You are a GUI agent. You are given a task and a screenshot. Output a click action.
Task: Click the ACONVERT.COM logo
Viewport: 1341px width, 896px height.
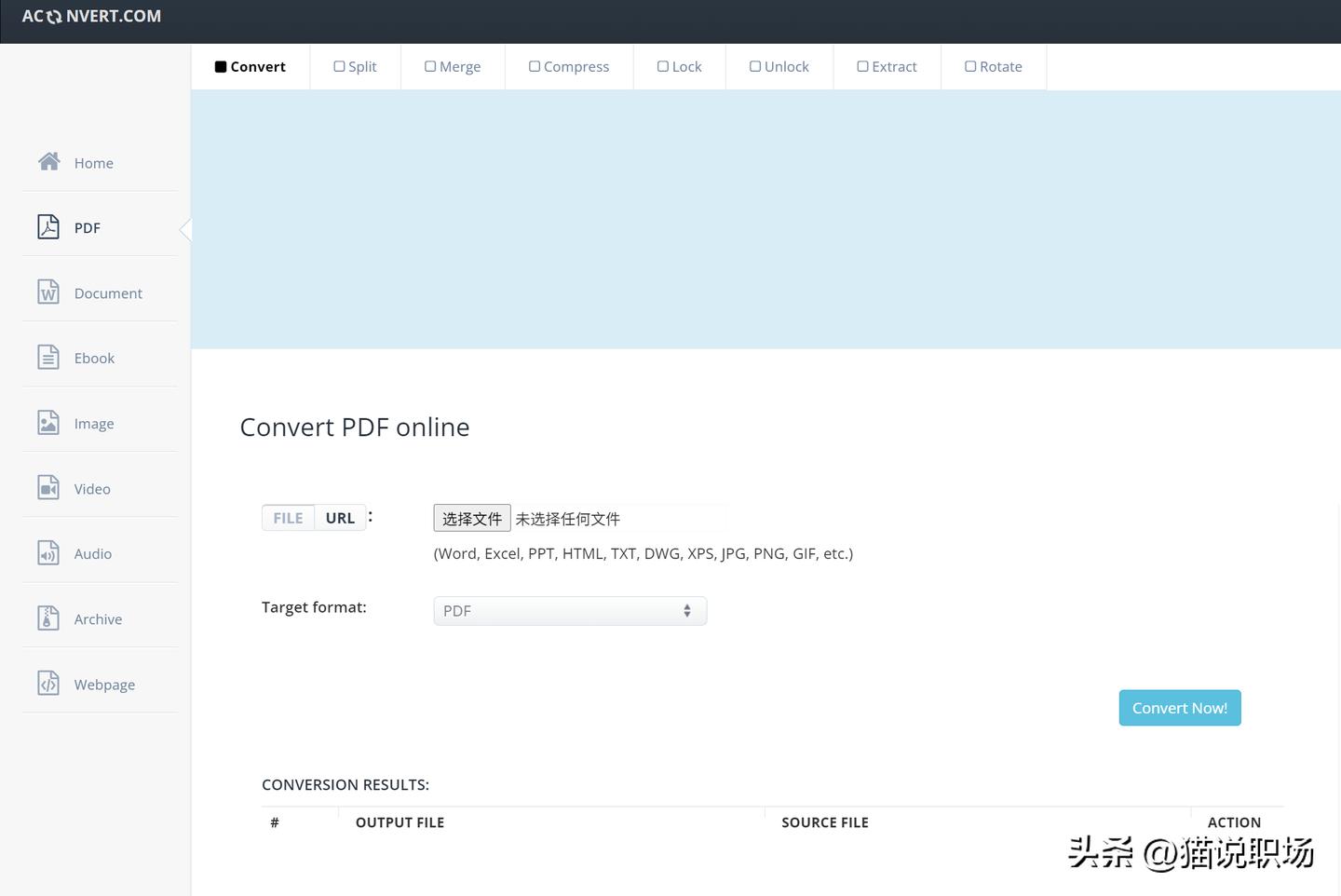coord(91,17)
